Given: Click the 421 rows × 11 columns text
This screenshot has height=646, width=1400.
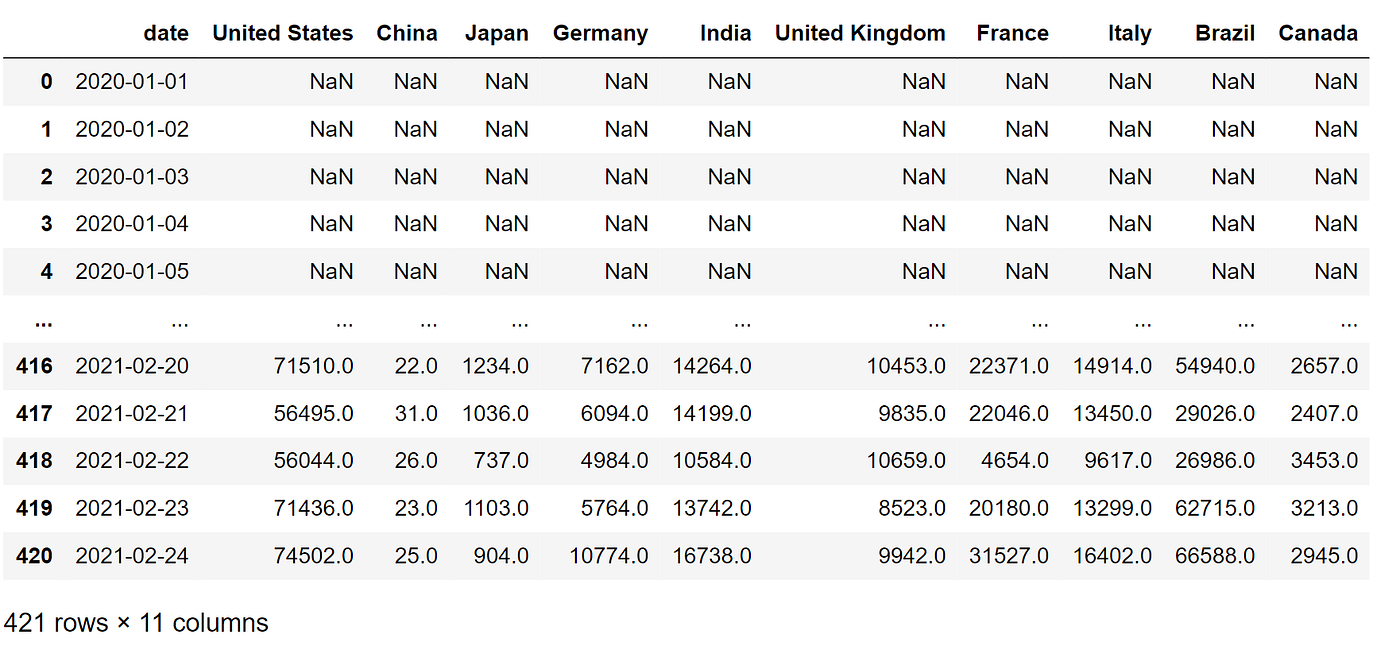Looking at the screenshot, I should [134, 622].
